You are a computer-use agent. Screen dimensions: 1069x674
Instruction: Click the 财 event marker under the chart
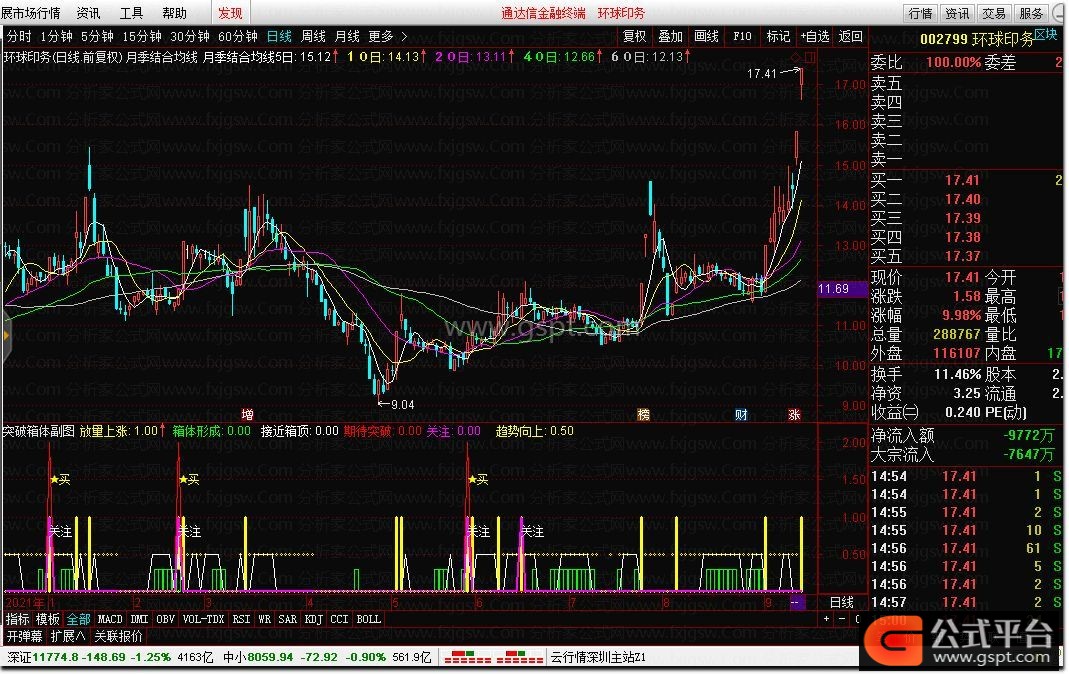pyautogui.click(x=741, y=414)
